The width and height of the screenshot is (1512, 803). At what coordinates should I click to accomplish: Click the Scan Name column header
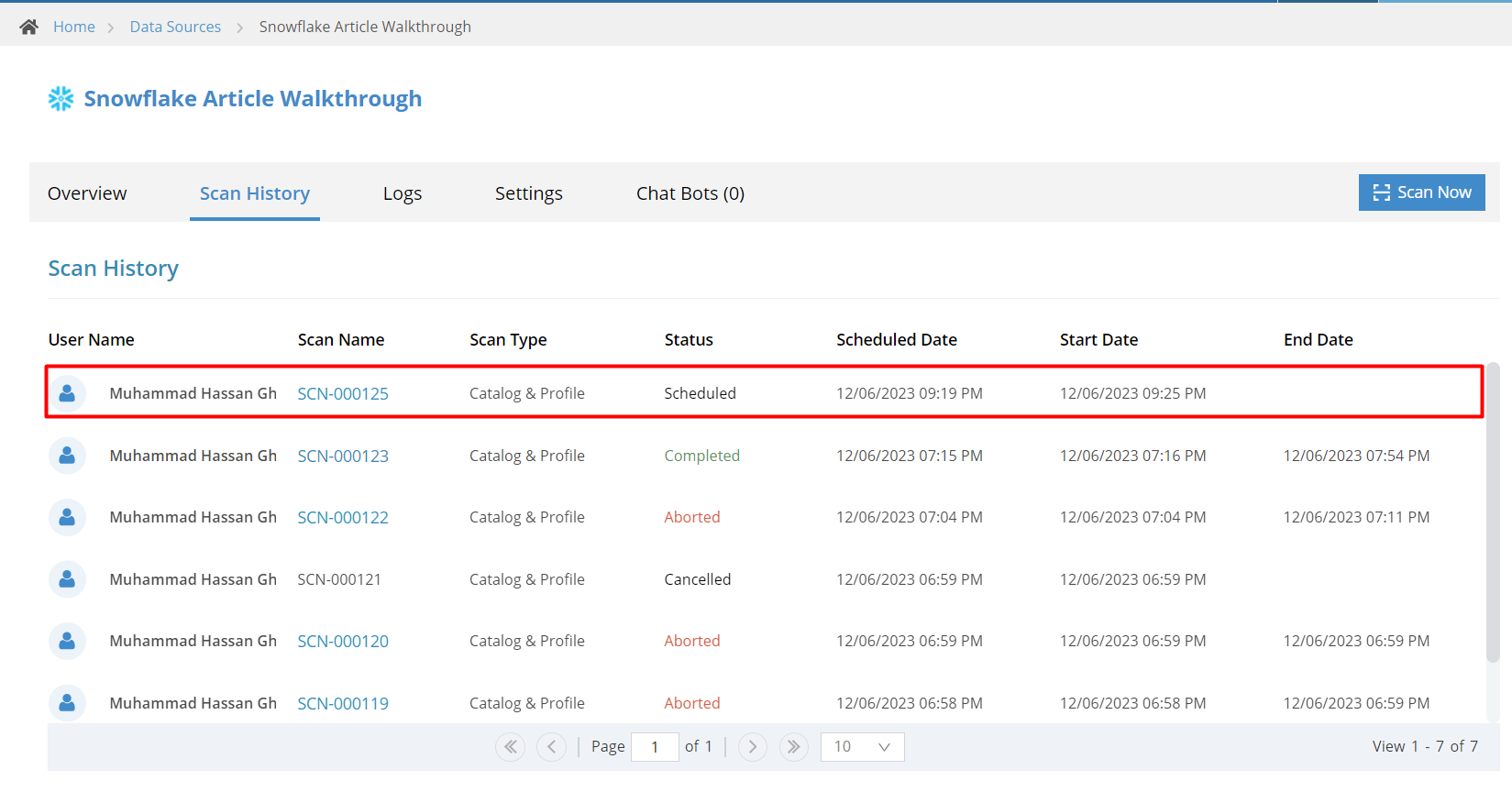(341, 340)
